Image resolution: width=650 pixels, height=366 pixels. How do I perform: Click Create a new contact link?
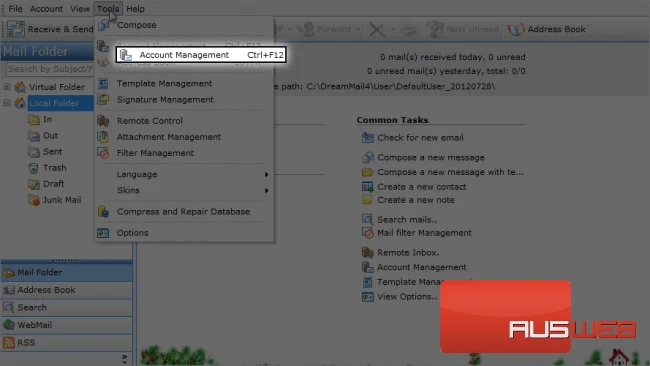pyautogui.click(x=422, y=187)
